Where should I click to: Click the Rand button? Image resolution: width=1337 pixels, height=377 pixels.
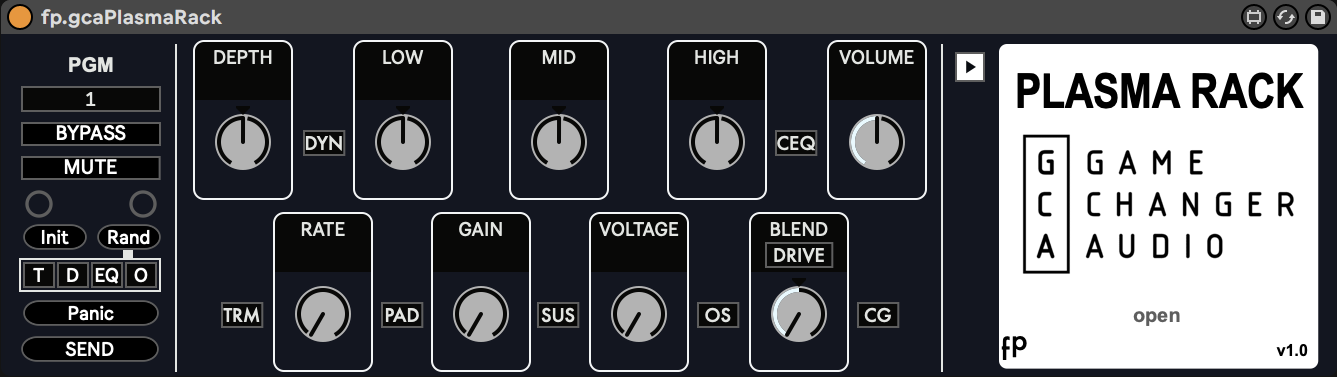click(128, 237)
